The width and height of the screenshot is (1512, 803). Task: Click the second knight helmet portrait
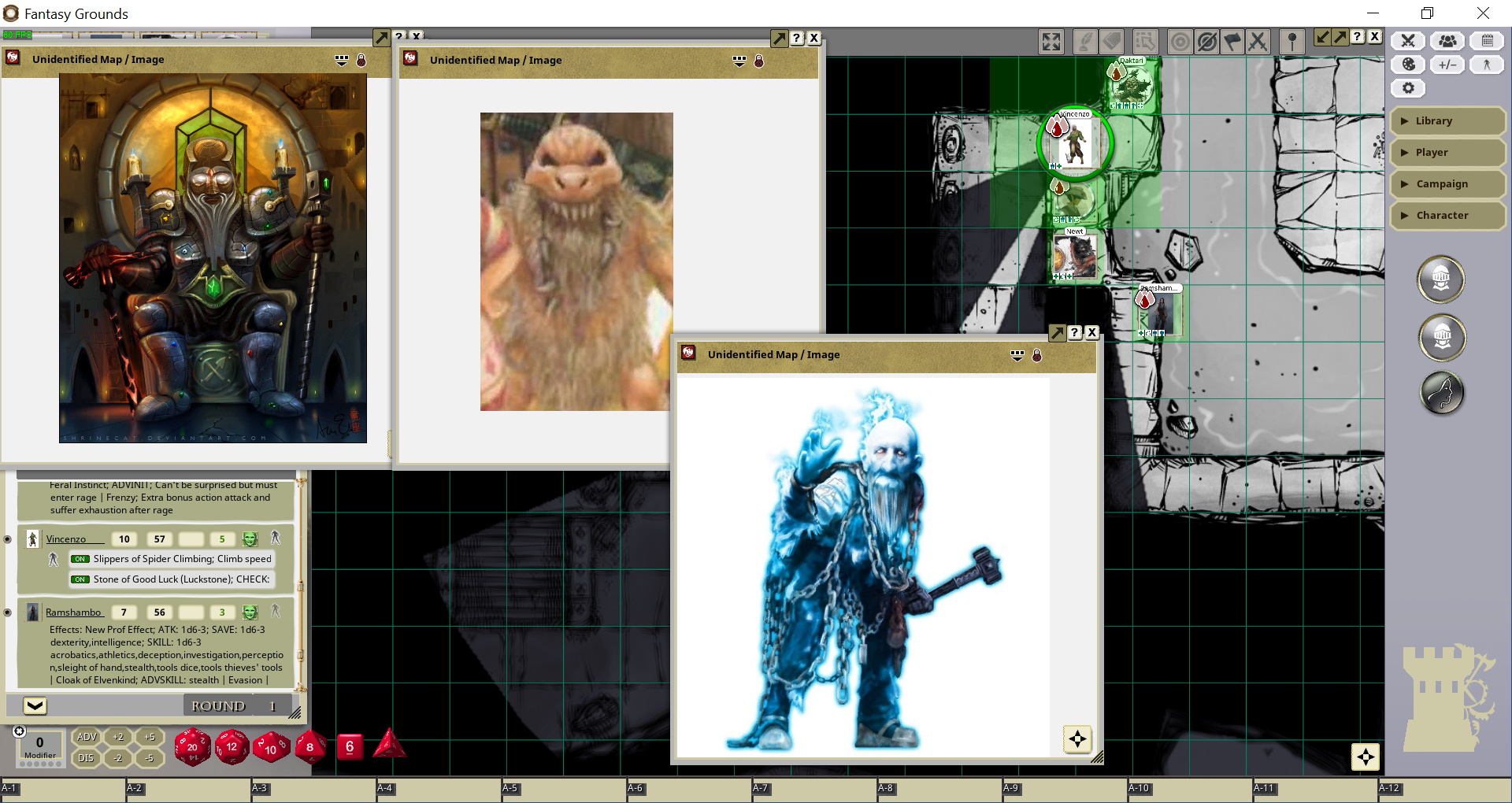[1442, 337]
